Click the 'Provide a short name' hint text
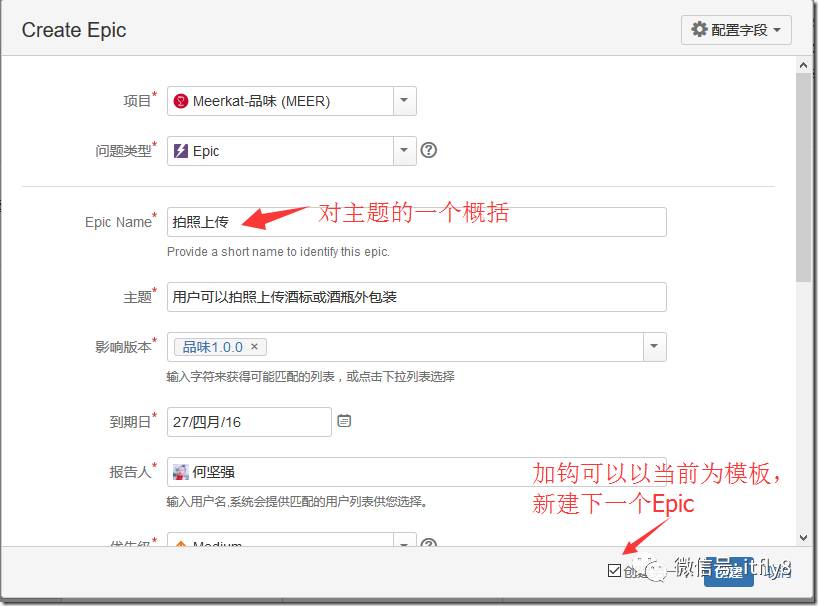Image resolution: width=818 pixels, height=606 pixels. [278, 251]
